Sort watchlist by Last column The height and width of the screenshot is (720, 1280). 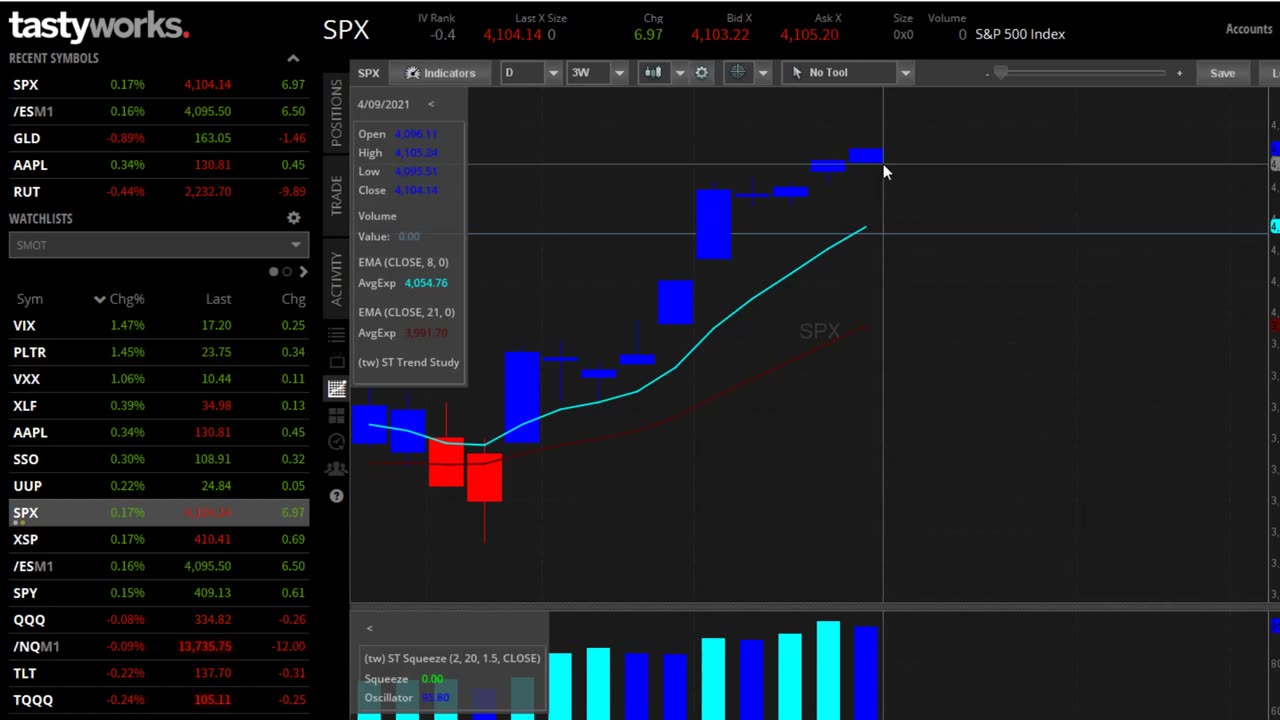[x=218, y=299]
